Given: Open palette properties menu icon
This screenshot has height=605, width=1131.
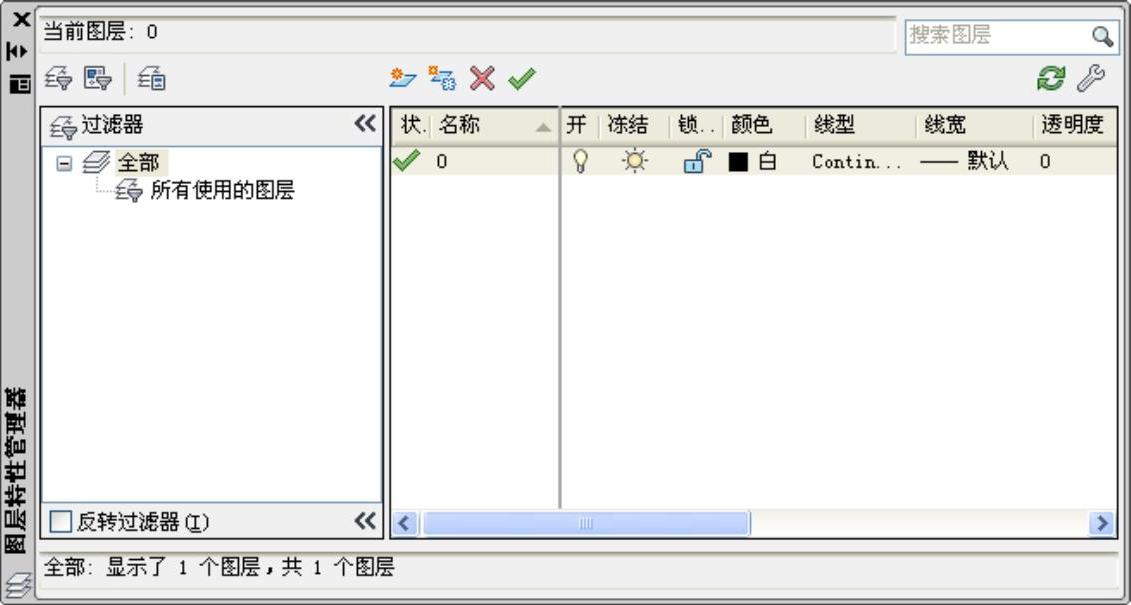Looking at the screenshot, I should coord(19,83).
